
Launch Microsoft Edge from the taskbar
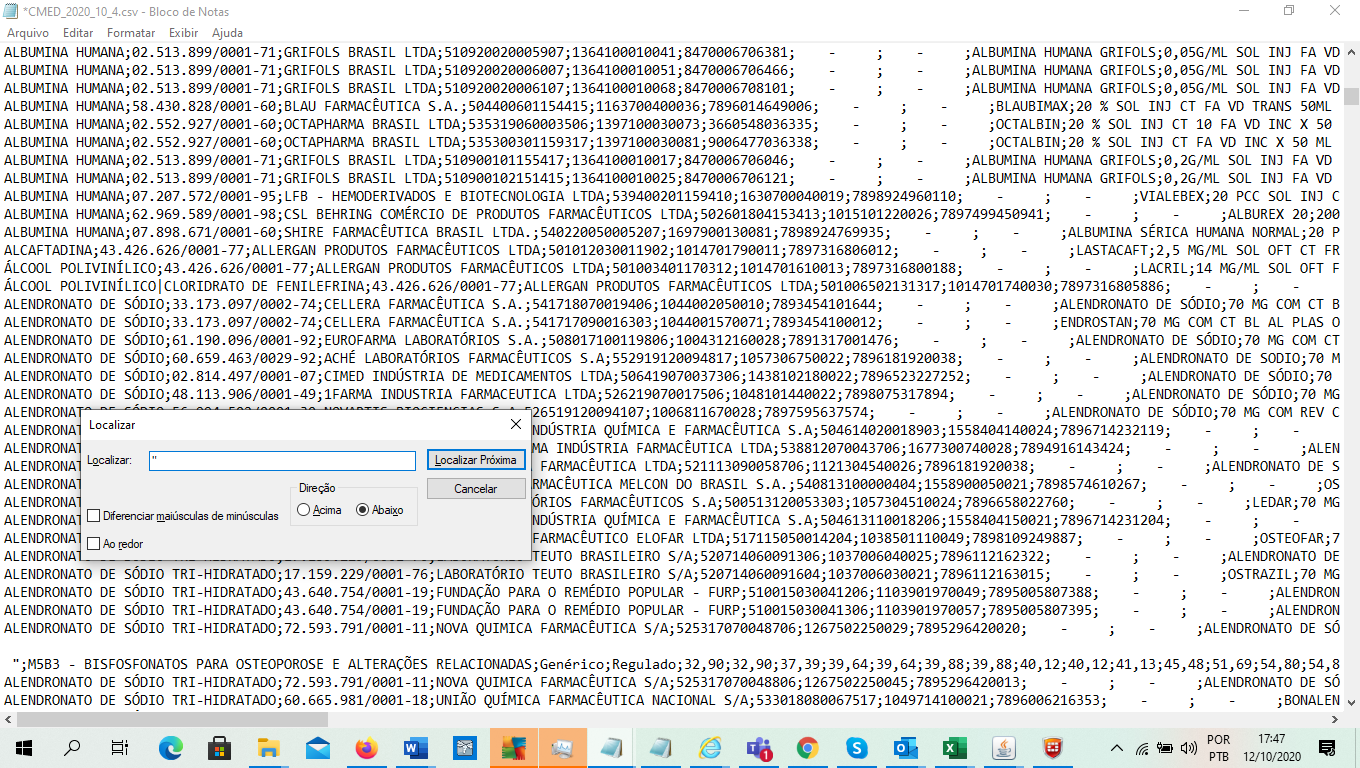(170, 747)
